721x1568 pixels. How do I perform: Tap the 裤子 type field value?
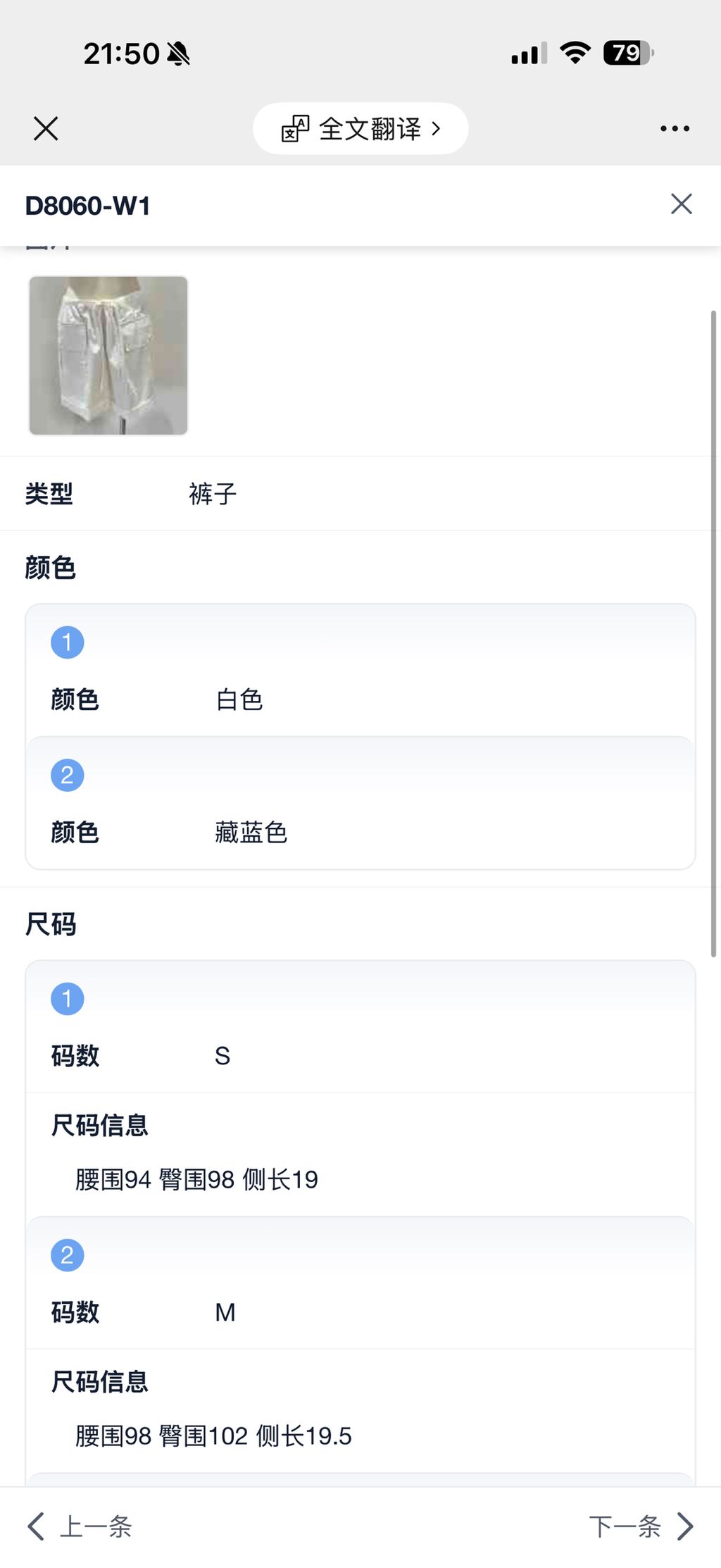click(213, 494)
